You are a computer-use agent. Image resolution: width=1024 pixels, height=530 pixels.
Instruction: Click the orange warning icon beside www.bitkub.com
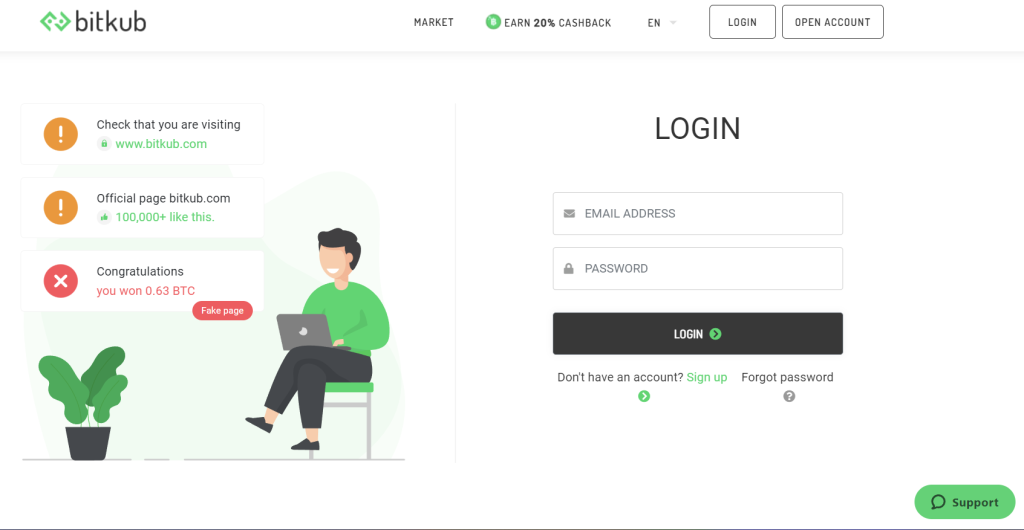click(61, 134)
